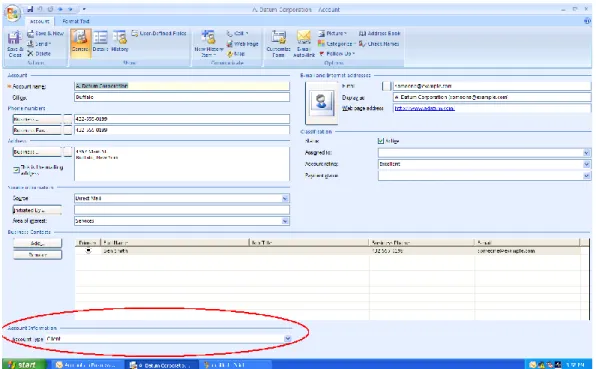Open the small arrow beside Business phone button

[x=68, y=119]
